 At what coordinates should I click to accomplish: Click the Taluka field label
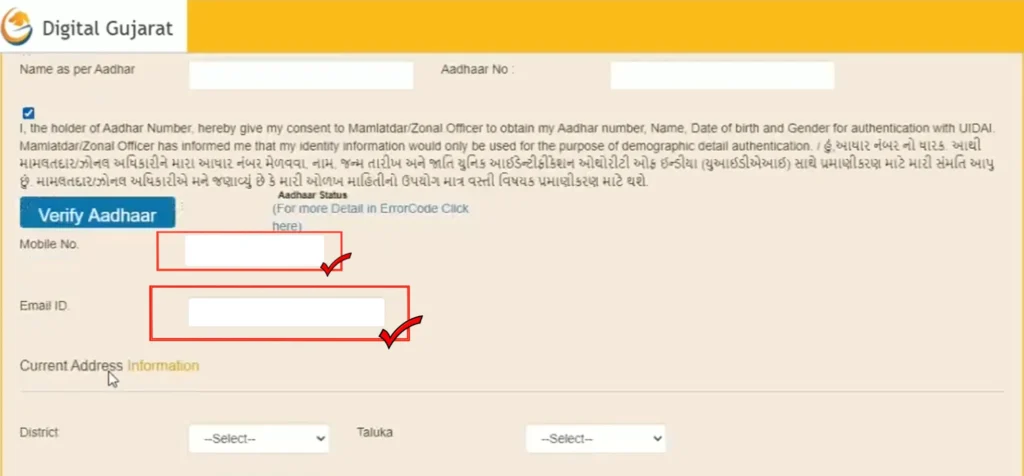[x=375, y=432]
